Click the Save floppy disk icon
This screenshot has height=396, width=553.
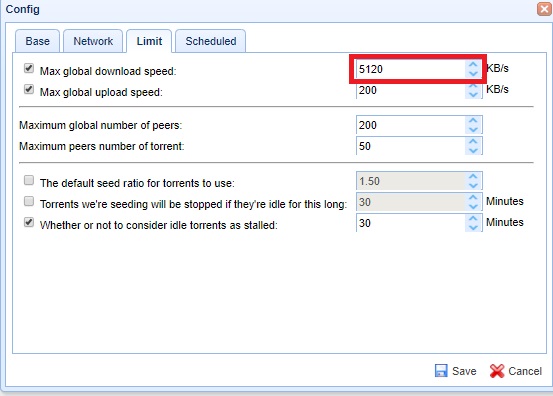click(x=441, y=371)
